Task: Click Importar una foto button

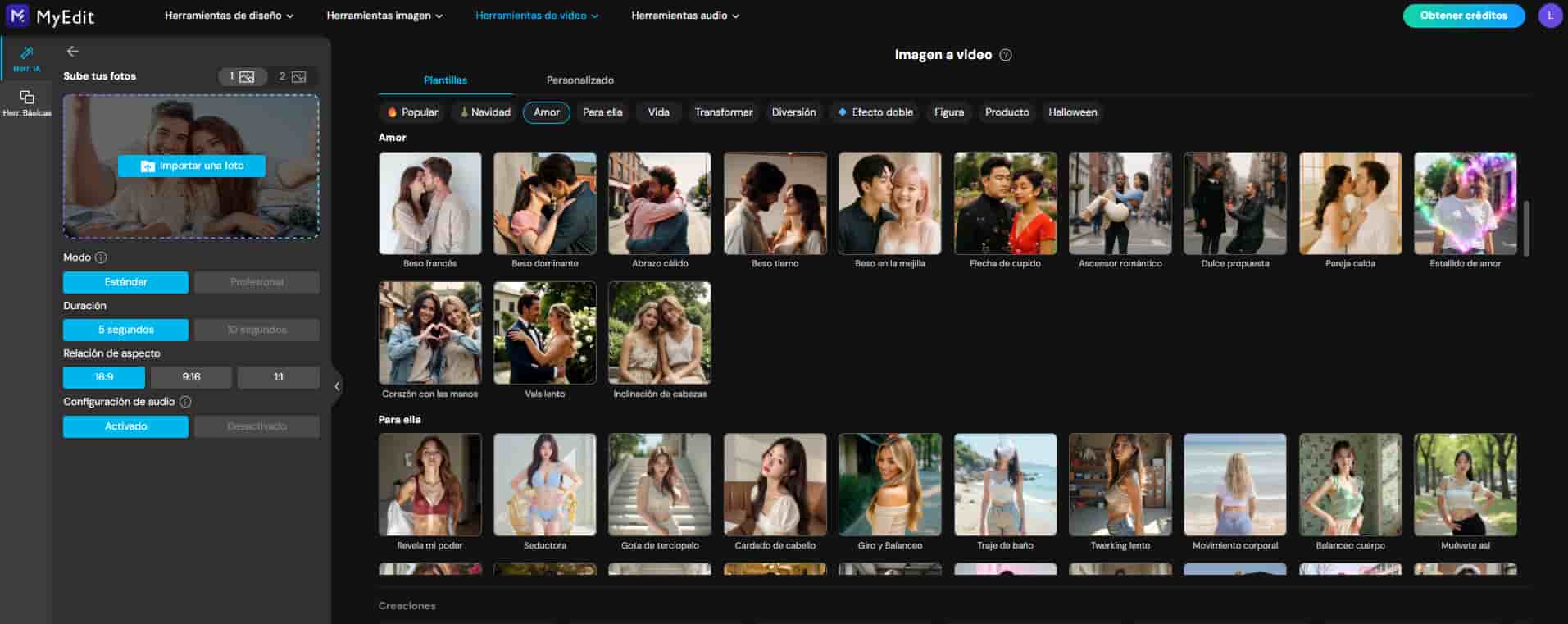Action: (192, 166)
